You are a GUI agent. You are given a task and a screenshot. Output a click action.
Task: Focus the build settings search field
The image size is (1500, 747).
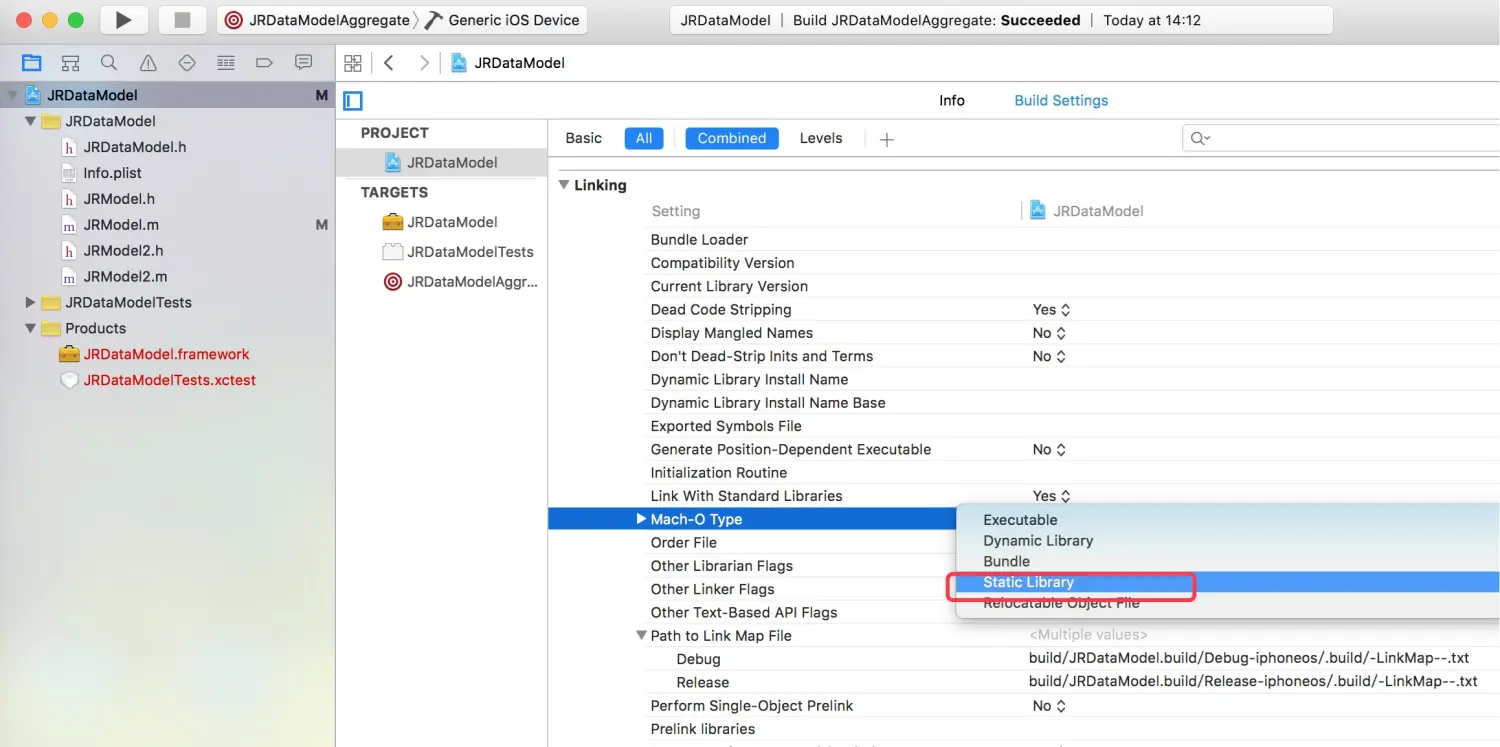click(1341, 138)
